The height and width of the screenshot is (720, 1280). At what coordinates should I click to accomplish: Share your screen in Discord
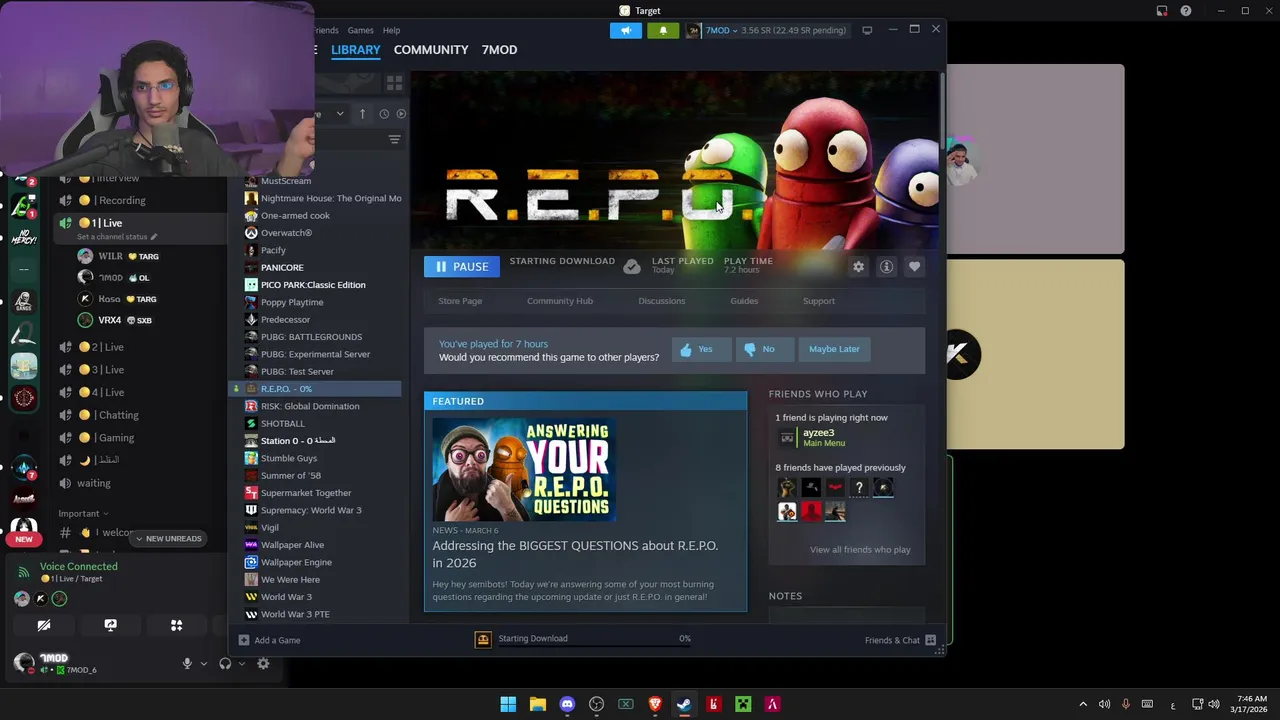(111, 625)
